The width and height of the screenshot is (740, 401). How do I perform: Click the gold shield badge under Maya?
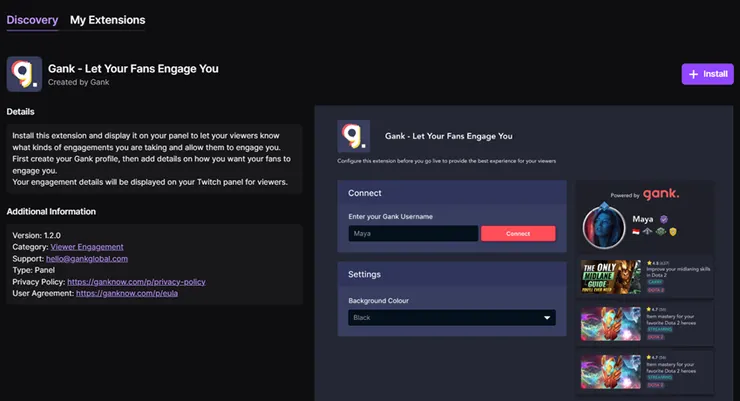pyautogui.click(x=673, y=232)
